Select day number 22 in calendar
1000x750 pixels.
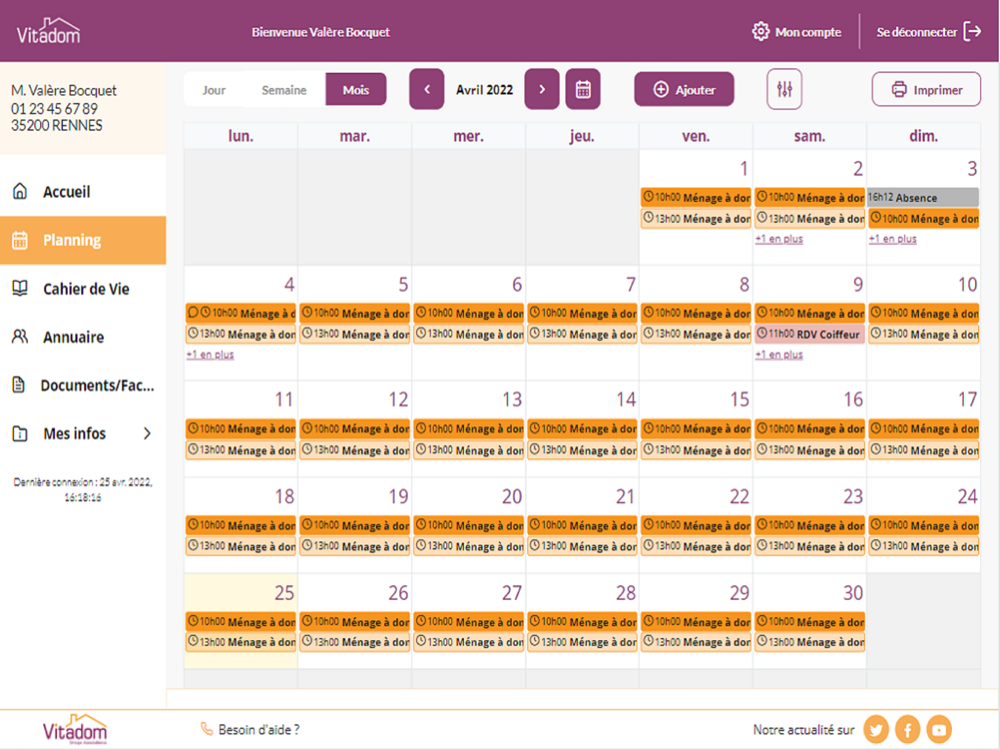pos(739,496)
